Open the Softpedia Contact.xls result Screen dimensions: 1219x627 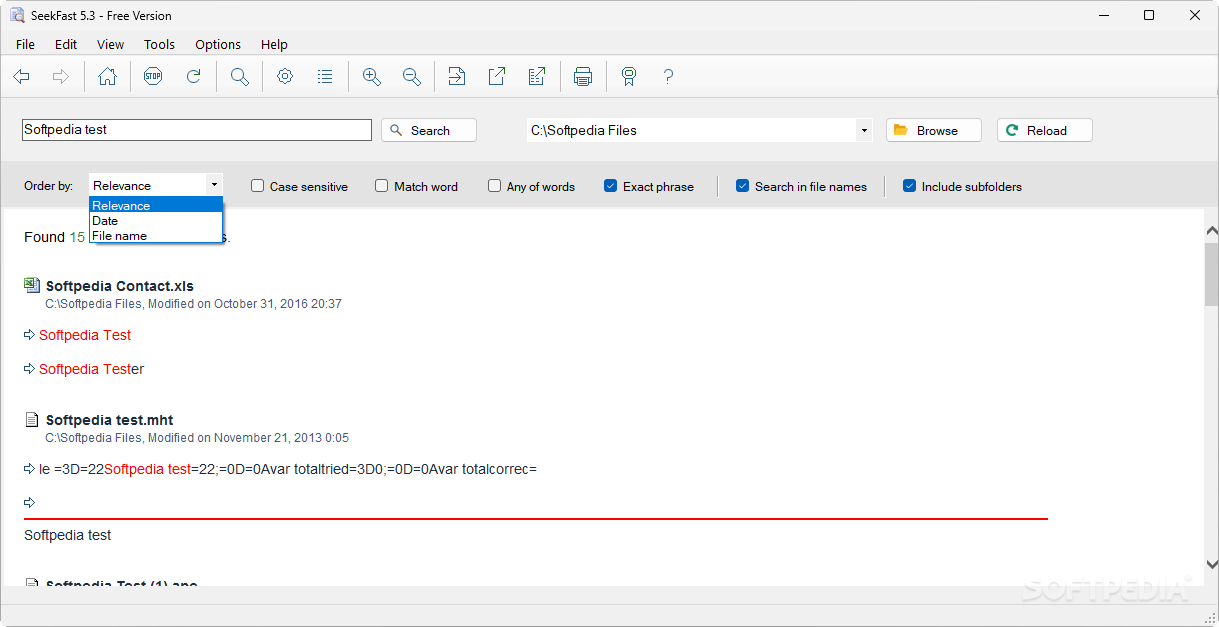pos(119,286)
